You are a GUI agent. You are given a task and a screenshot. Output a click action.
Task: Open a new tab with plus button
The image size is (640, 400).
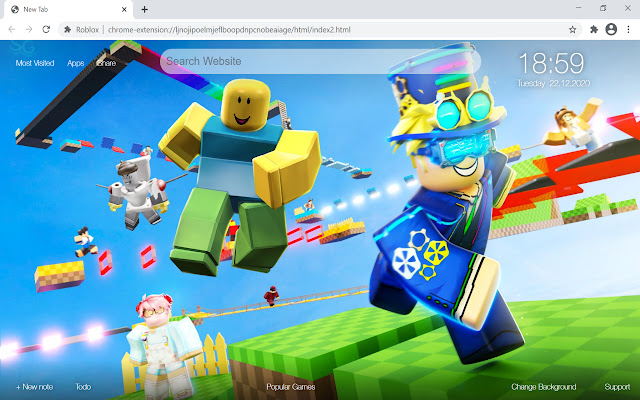coord(144,9)
